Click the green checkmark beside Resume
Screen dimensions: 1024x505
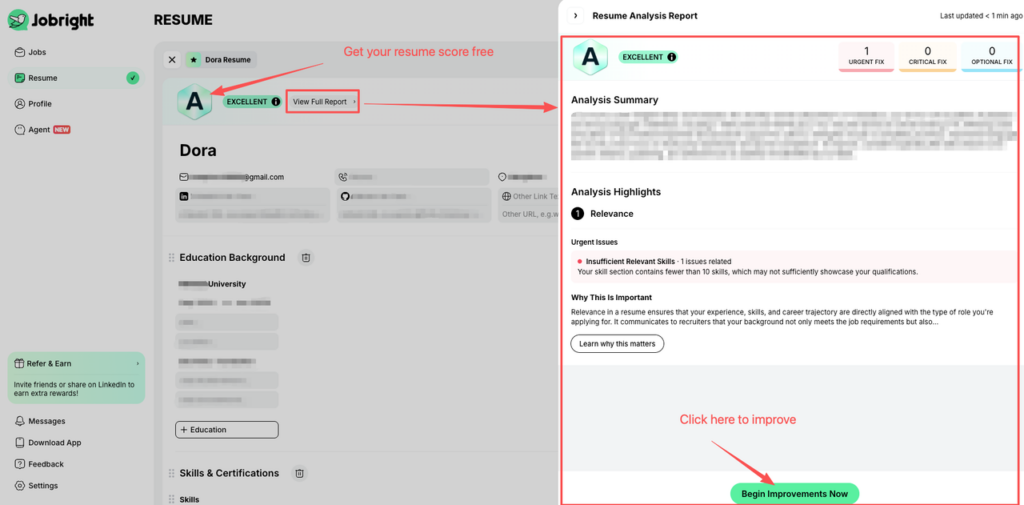(133, 78)
